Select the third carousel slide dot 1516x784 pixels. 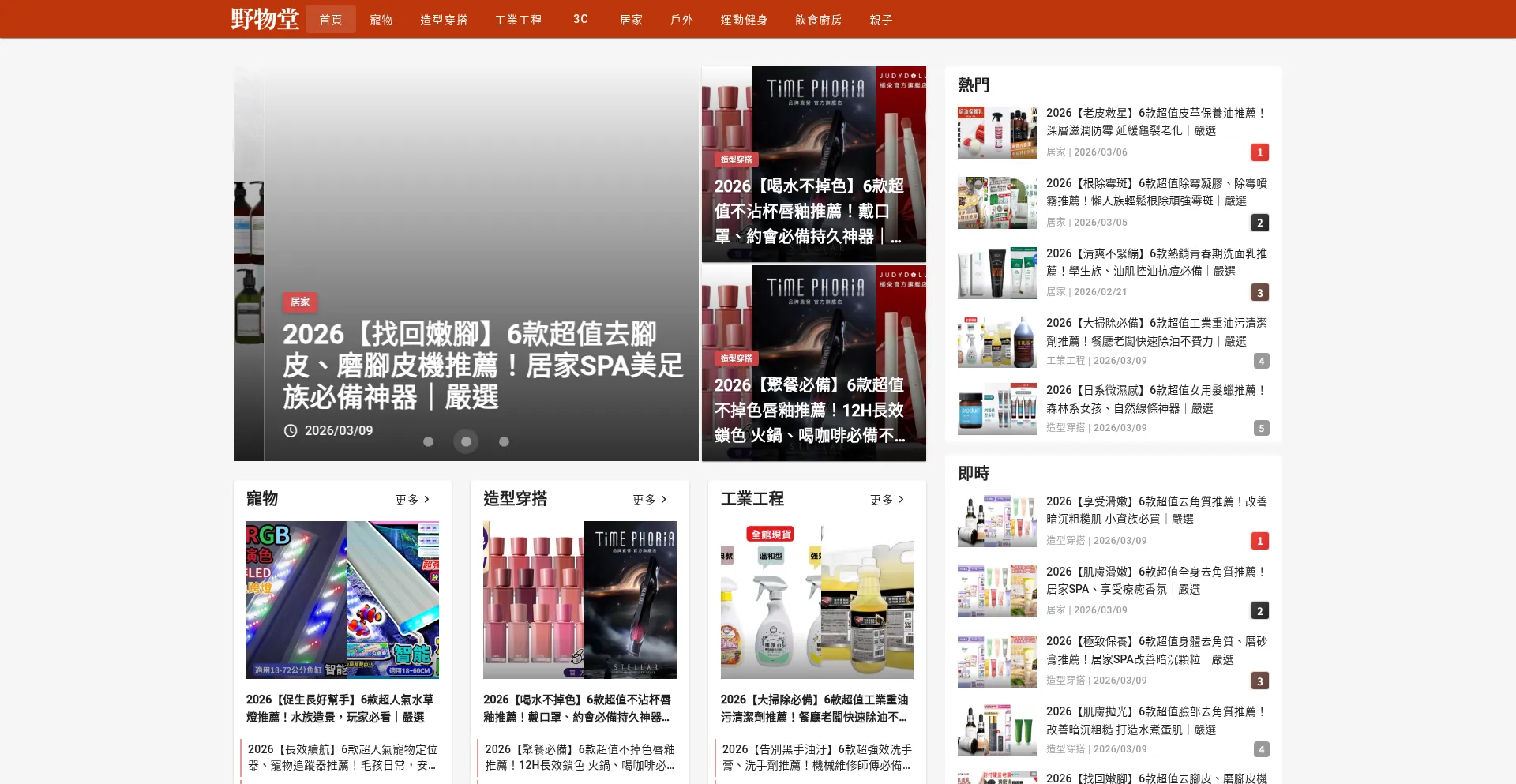tap(504, 441)
